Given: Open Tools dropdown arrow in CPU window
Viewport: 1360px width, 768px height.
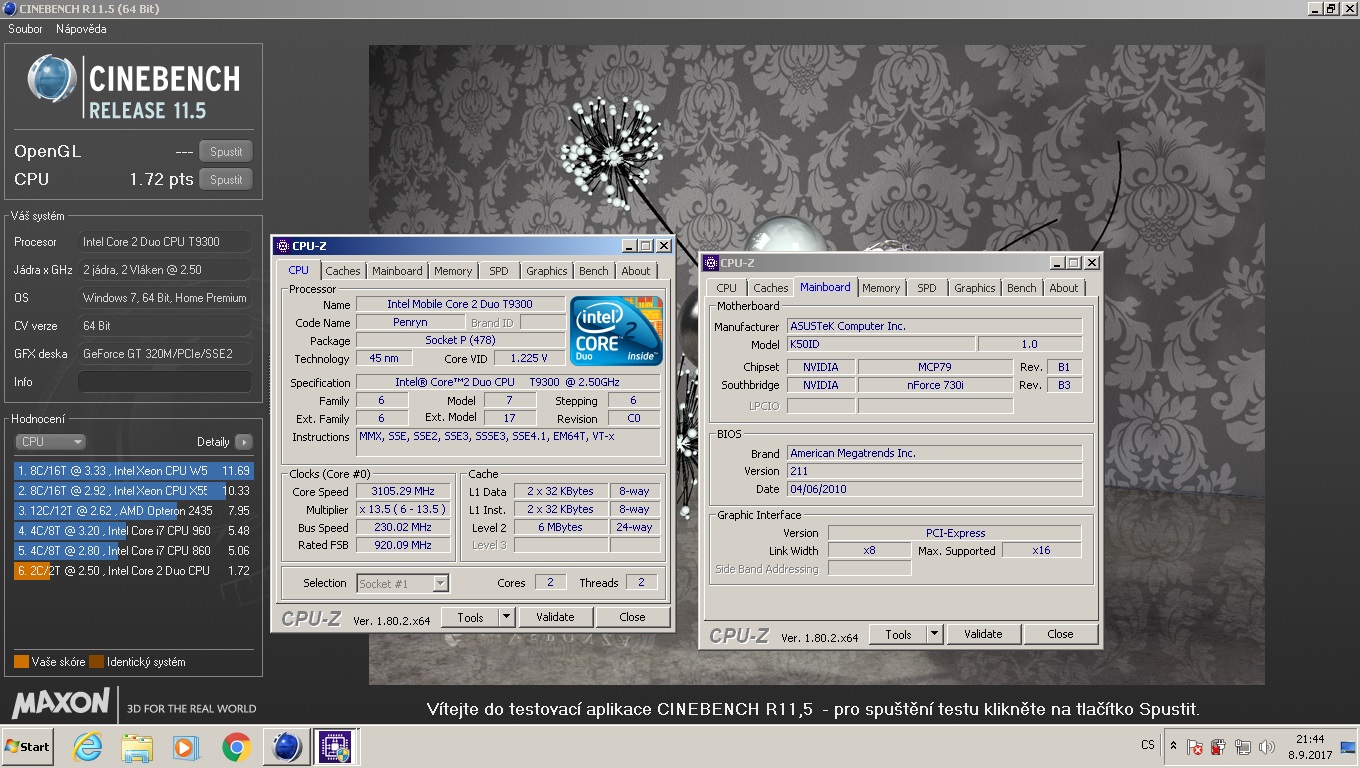Looking at the screenshot, I should [506, 618].
